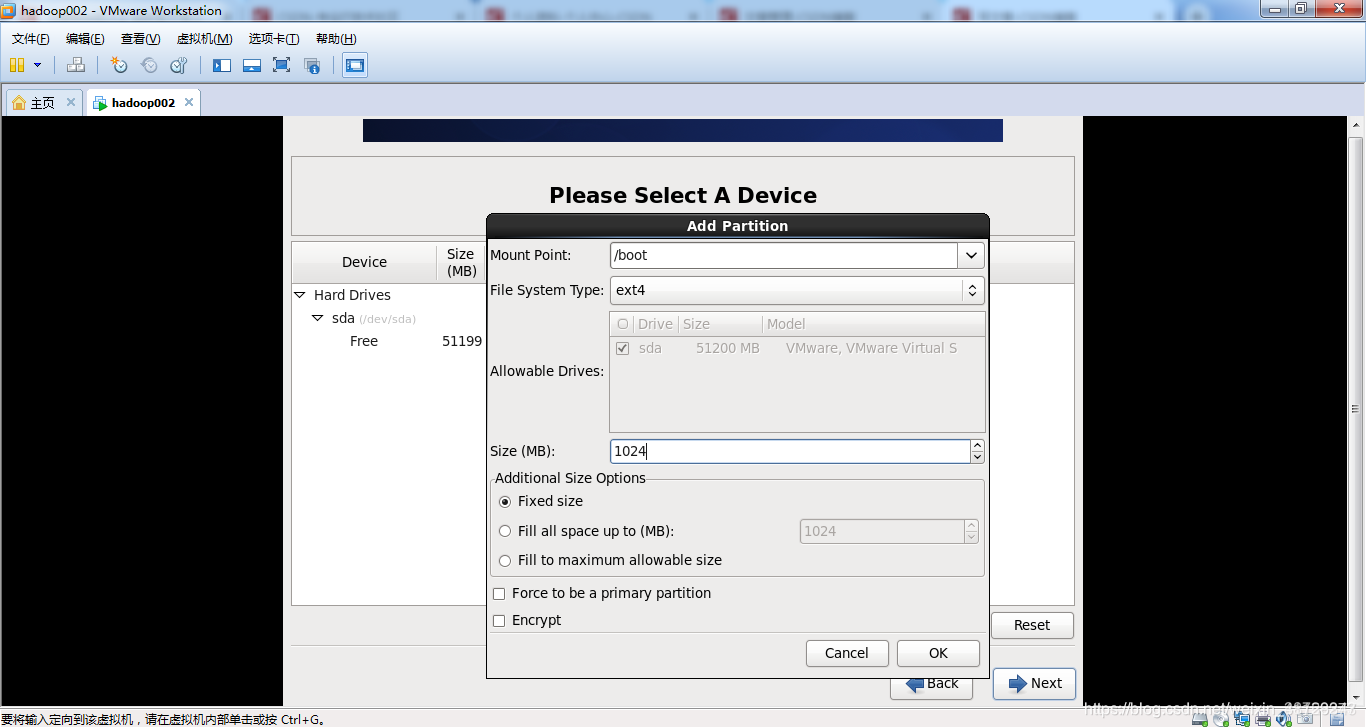The image size is (1366, 728).
Task: Select the hadoop002 tab
Action: pos(143,103)
